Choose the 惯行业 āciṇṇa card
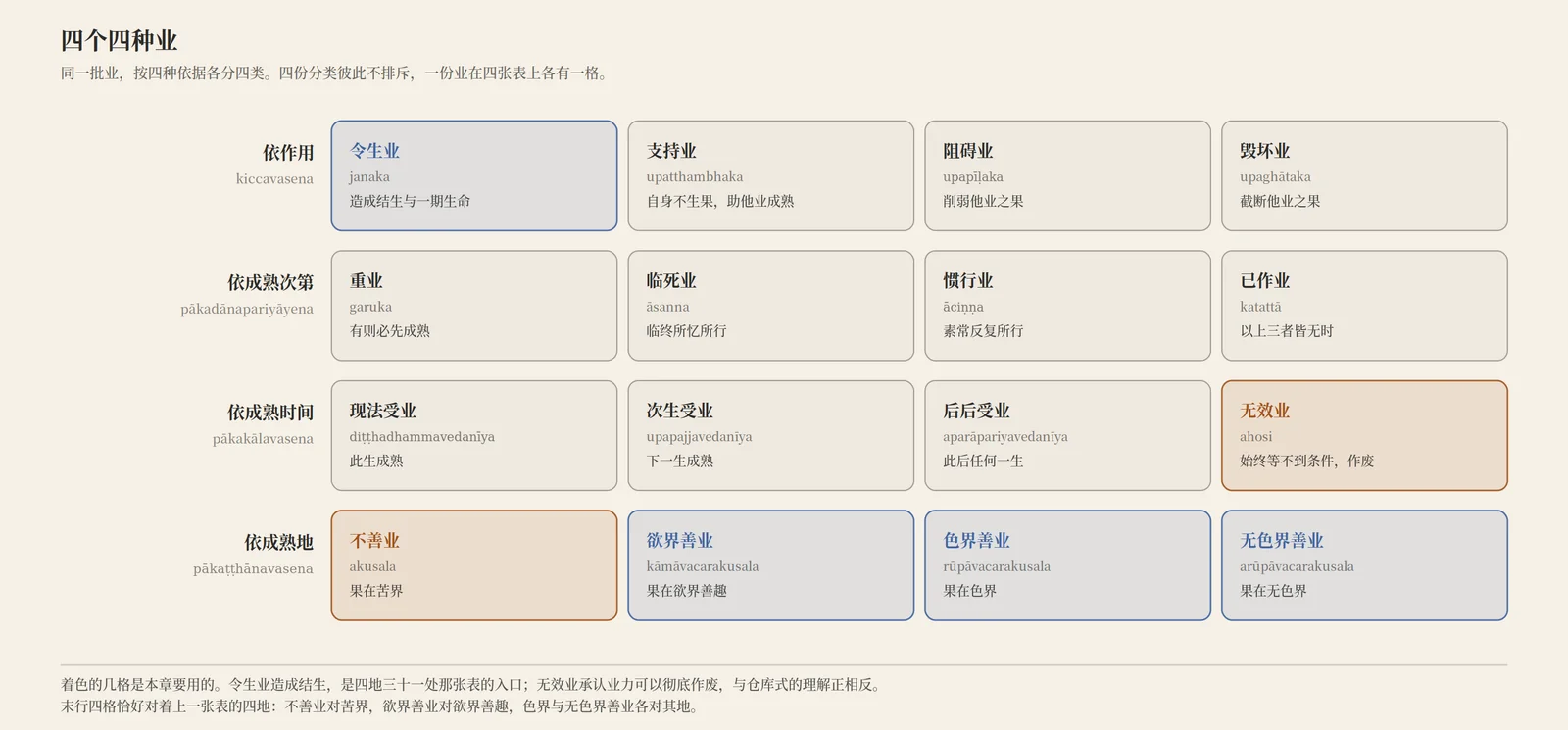This screenshot has width=1568, height=730. pyautogui.click(x=1067, y=306)
